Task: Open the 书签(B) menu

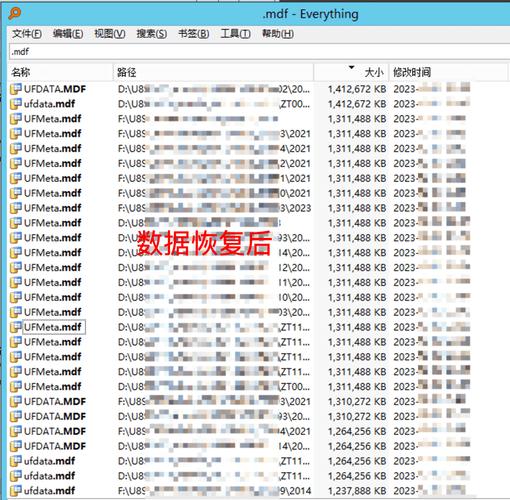Action: pyautogui.click(x=194, y=34)
